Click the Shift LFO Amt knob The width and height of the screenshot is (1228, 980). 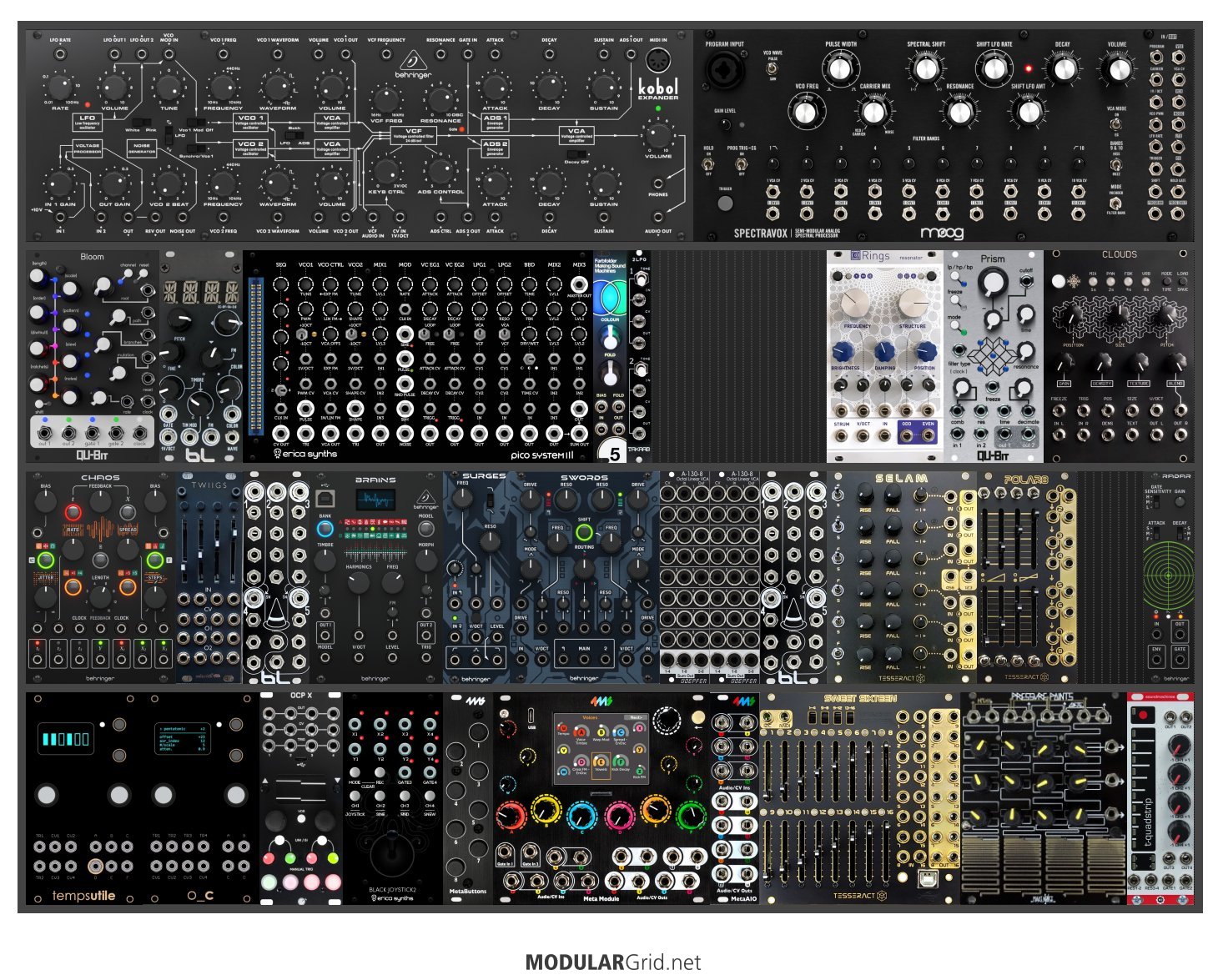tap(1028, 111)
